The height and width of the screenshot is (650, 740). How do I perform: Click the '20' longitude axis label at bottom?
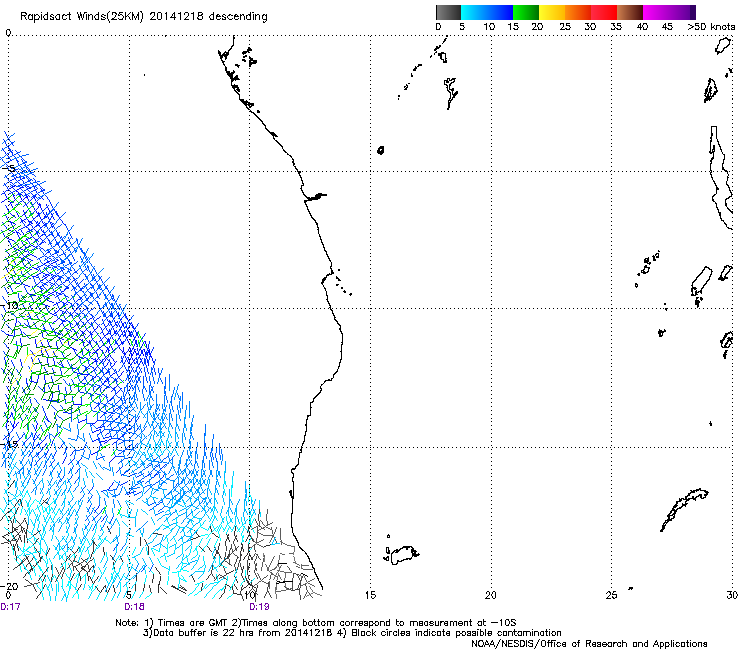(x=491, y=595)
